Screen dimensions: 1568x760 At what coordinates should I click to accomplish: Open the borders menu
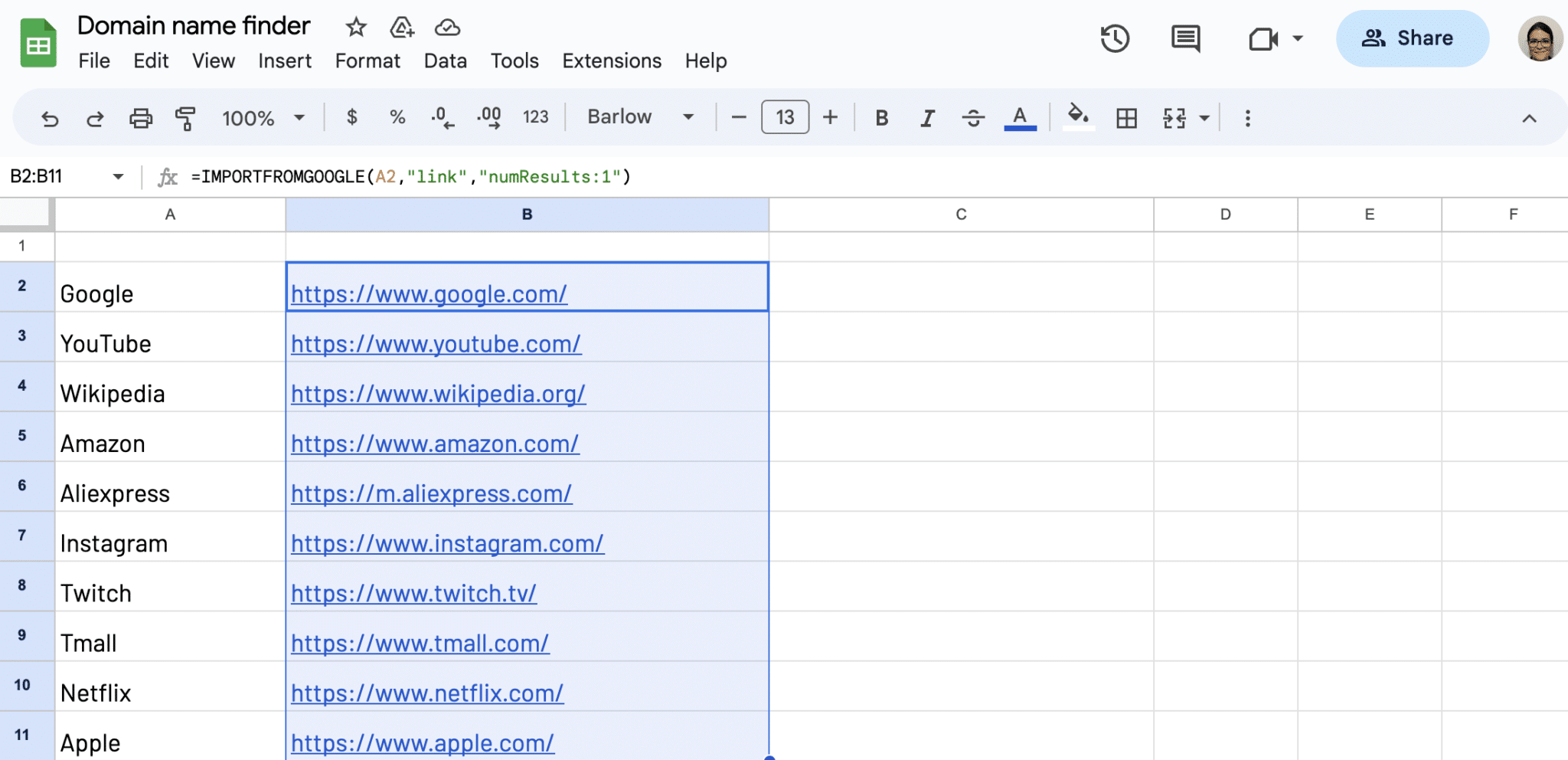pos(1125,117)
